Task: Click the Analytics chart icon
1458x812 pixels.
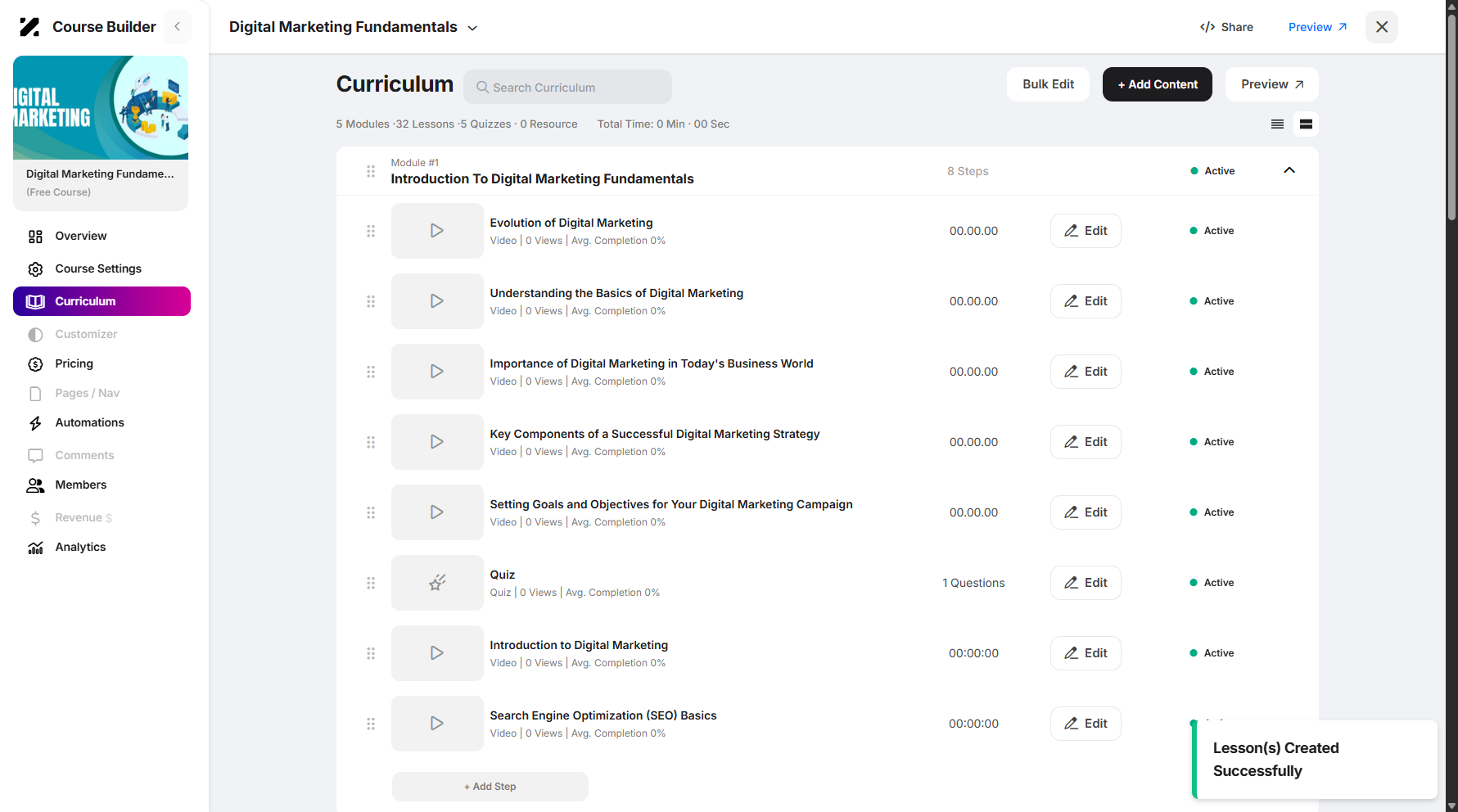Action: coord(35,548)
